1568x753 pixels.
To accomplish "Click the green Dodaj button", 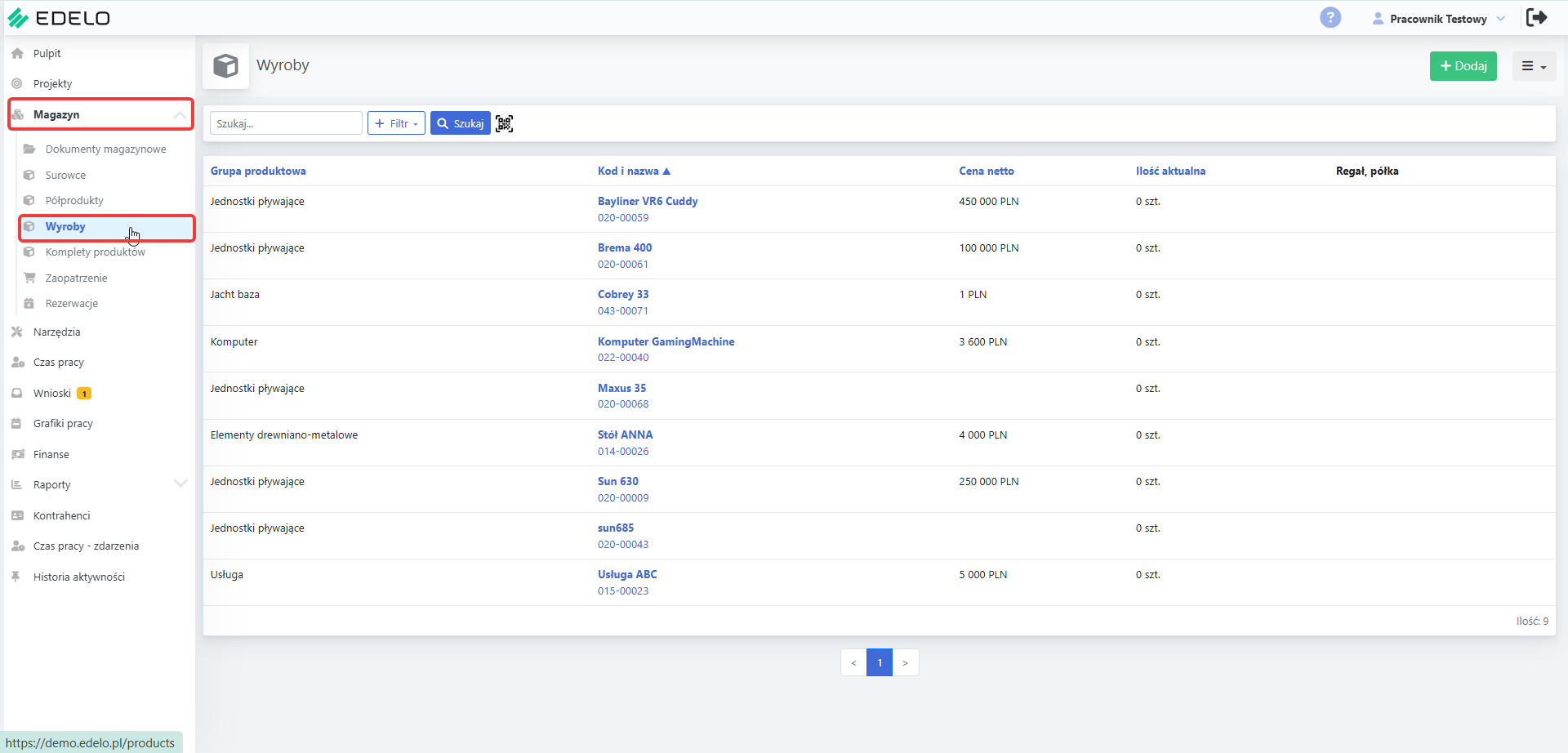I will pos(1463,66).
